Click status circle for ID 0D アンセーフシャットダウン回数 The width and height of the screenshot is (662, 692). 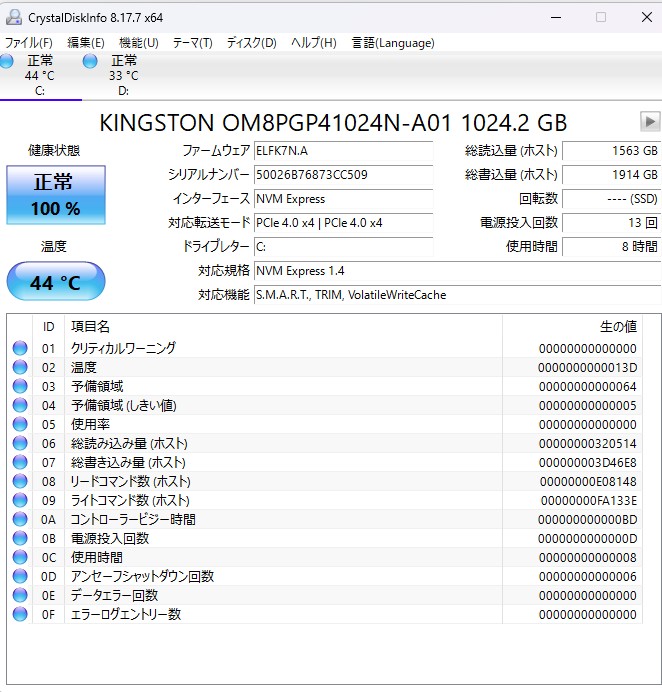click(20, 576)
